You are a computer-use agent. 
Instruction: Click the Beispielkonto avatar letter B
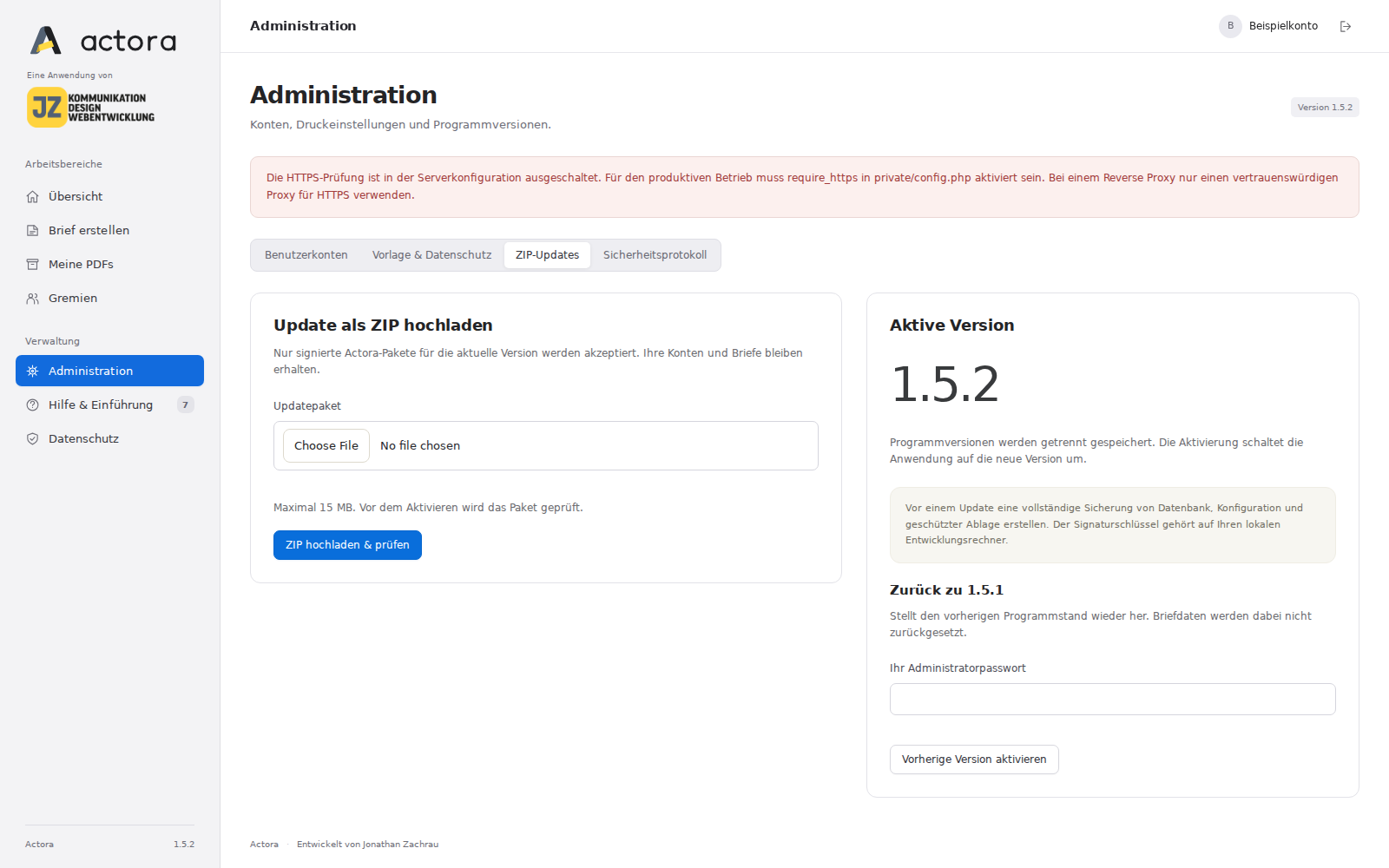pos(1230,26)
